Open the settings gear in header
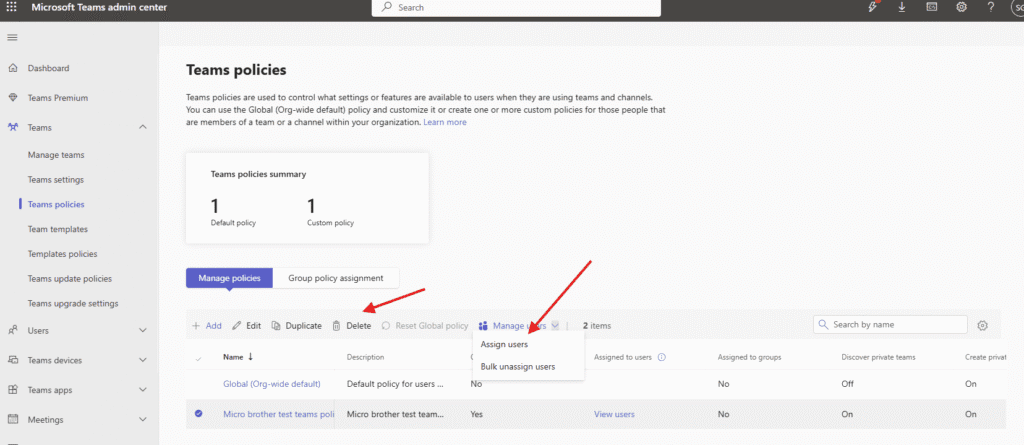Image resolution: width=1024 pixels, height=445 pixels. pos(961,7)
